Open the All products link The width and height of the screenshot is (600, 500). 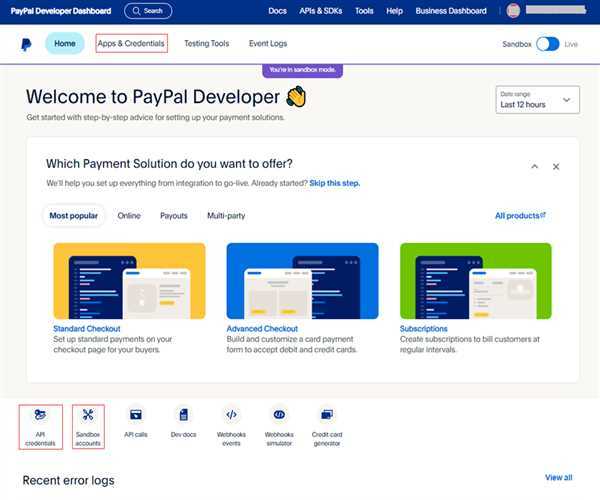(520, 215)
